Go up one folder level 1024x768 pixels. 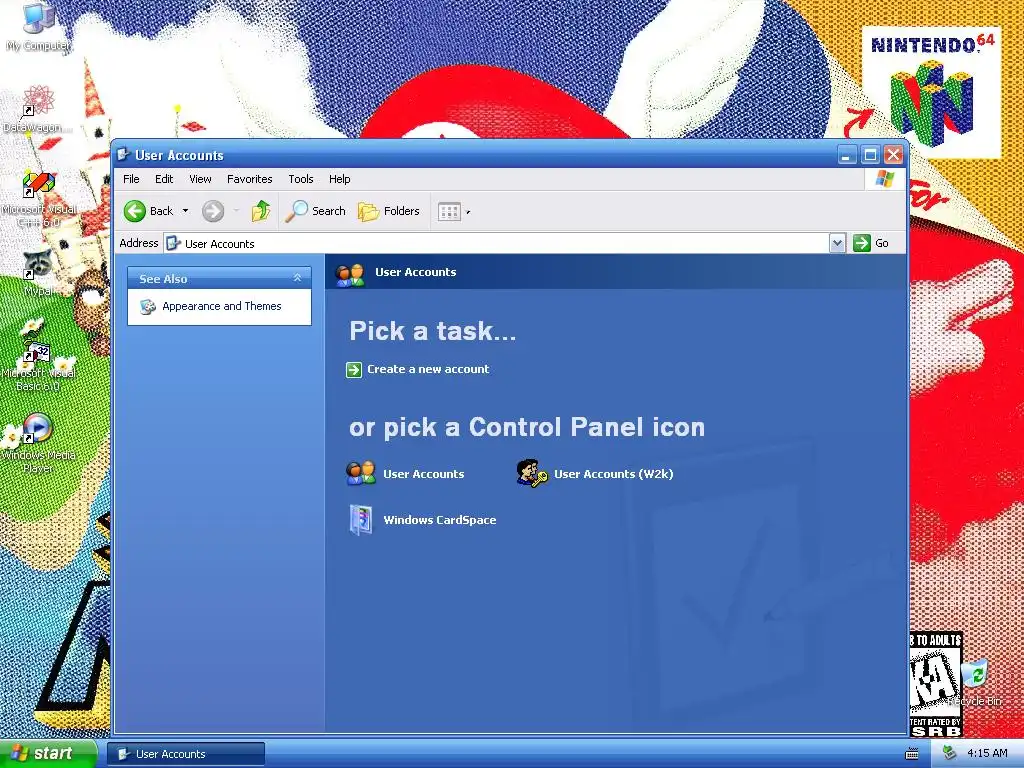(x=261, y=211)
